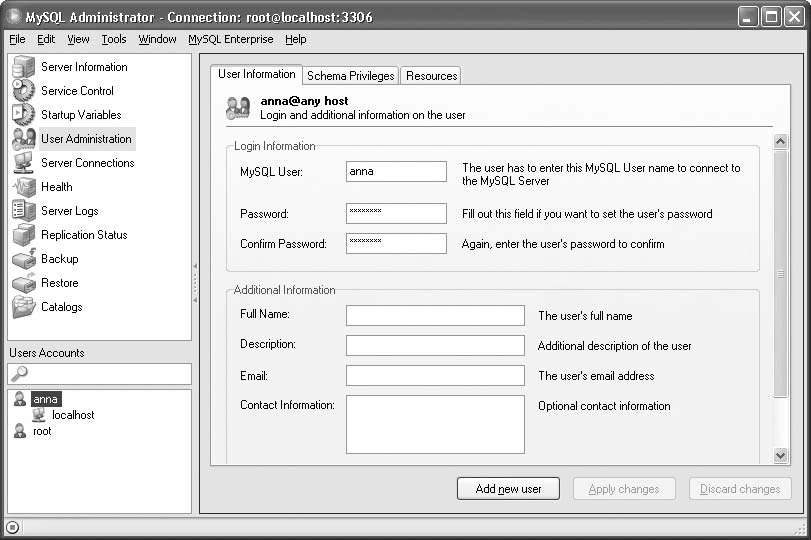
Task: Open the Resources tab
Action: (x=432, y=76)
